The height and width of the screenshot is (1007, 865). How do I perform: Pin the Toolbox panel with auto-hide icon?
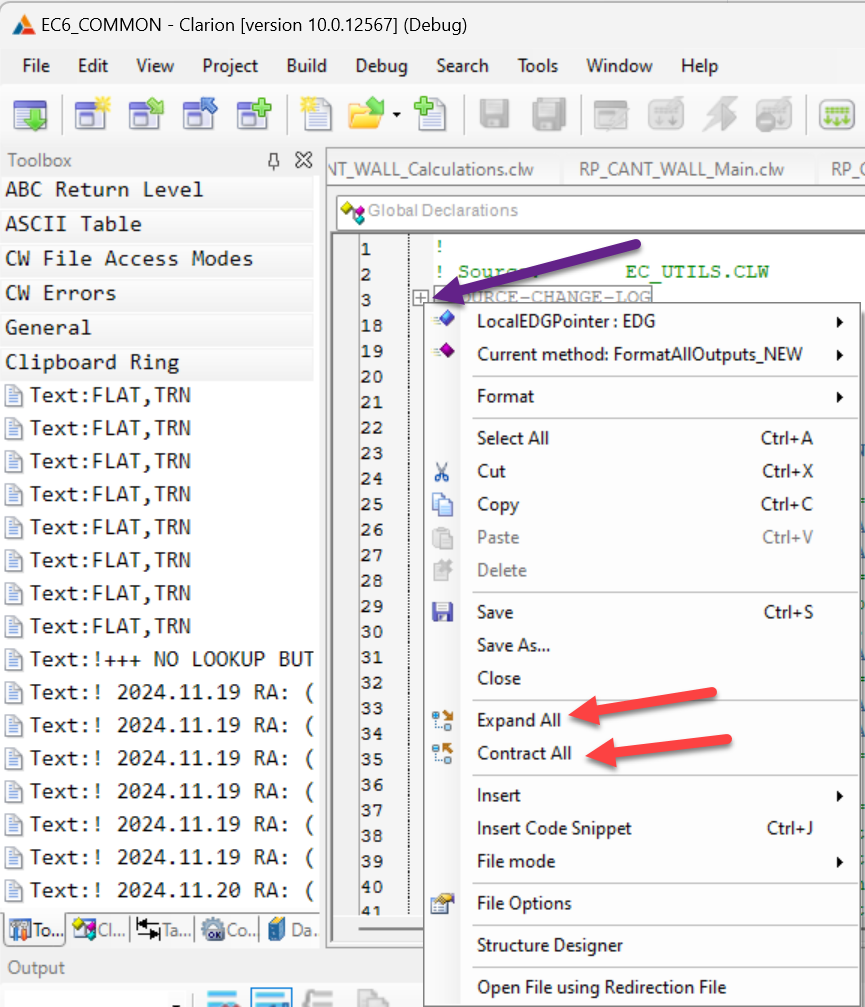click(273, 161)
